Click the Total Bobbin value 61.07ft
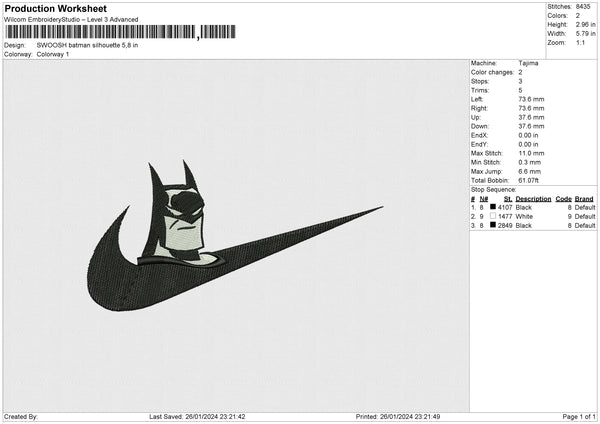The height and width of the screenshot is (424, 600). (x=528, y=180)
